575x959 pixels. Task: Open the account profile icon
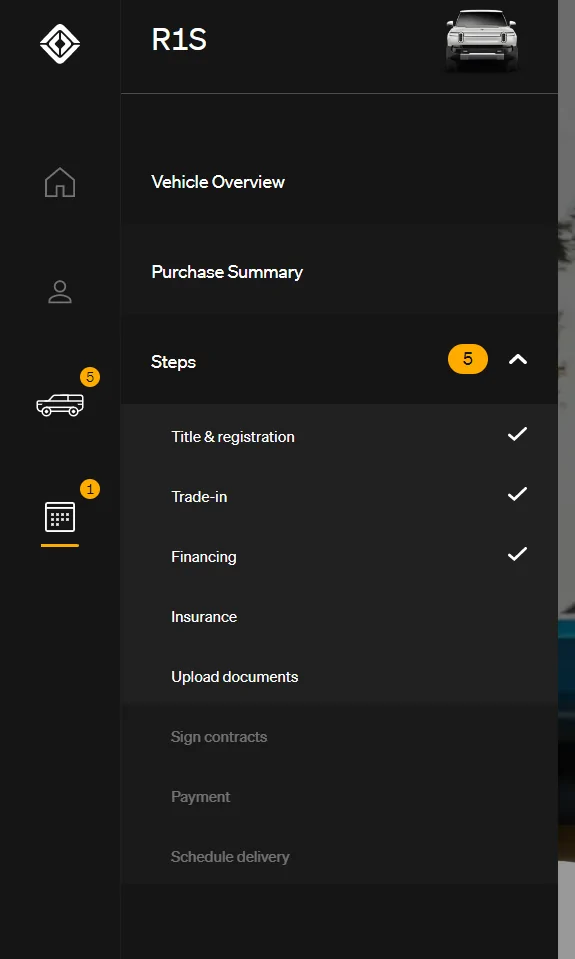pyautogui.click(x=60, y=292)
